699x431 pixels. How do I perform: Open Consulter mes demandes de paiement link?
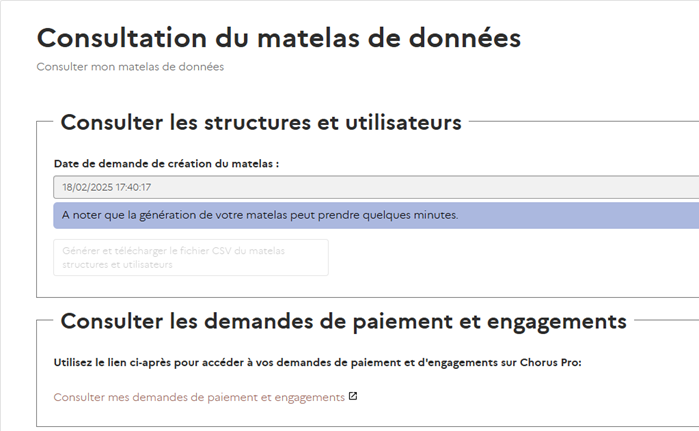point(199,397)
